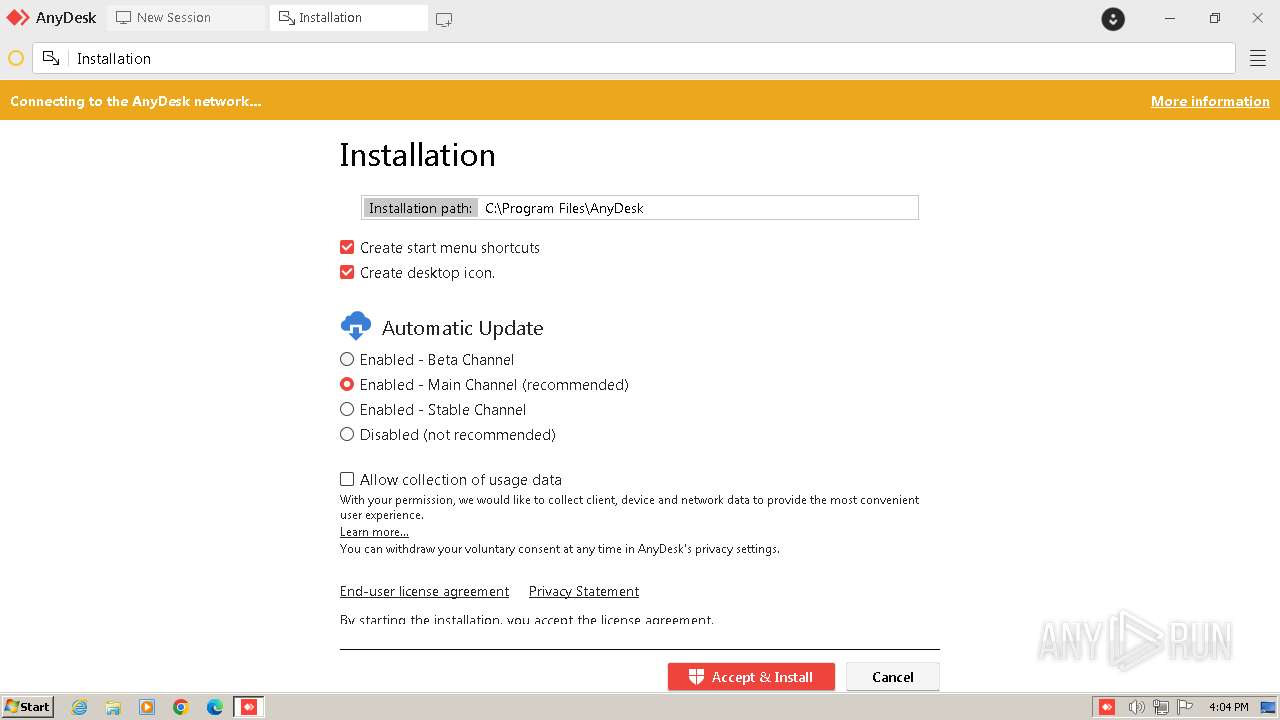The height and width of the screenshot is (720, 1280).
Task: Select Enabled - Beta Channel option
Action: tap(347, 359)
